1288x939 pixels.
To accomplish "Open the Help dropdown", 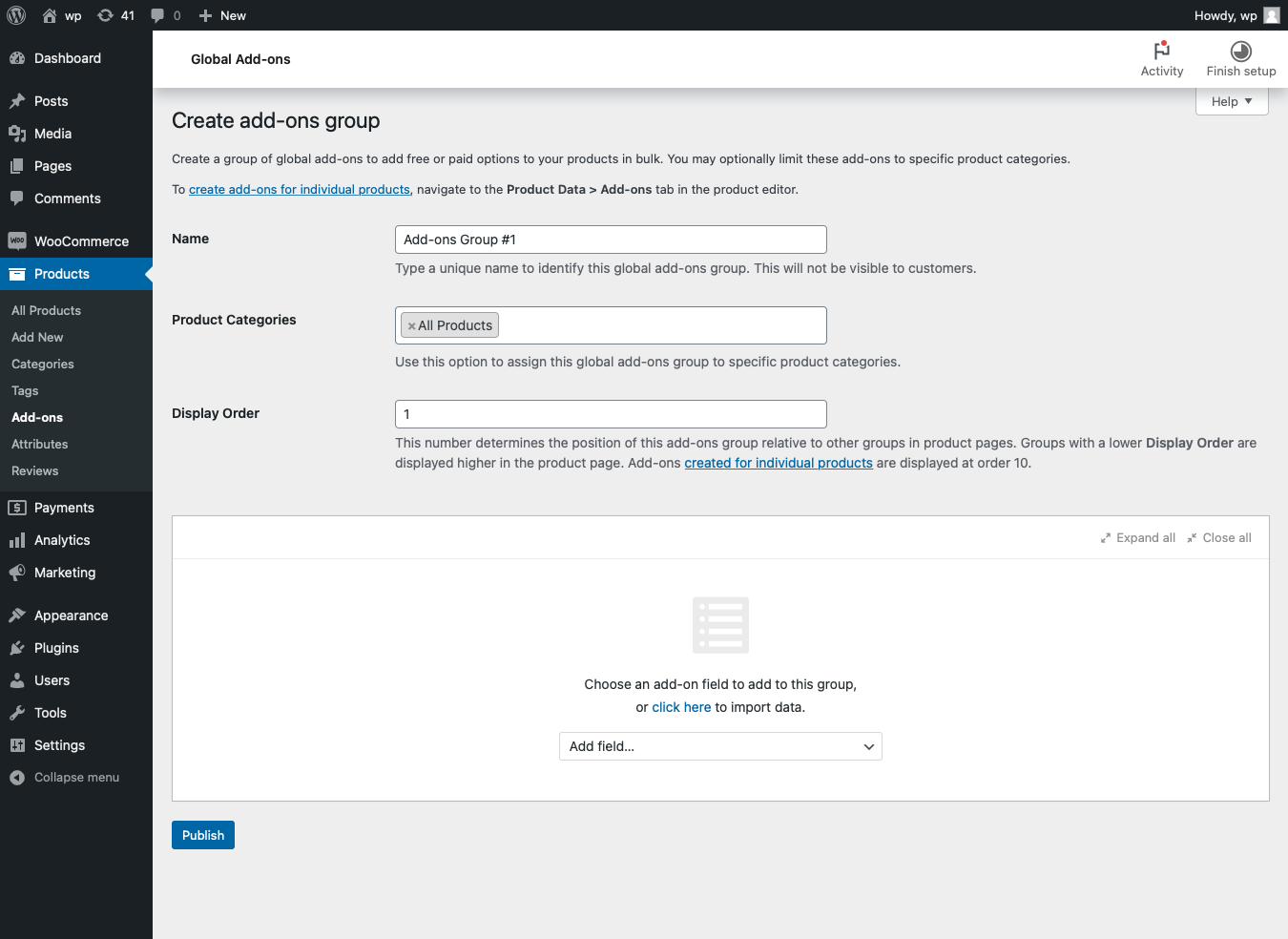I will coord(1231,101).
